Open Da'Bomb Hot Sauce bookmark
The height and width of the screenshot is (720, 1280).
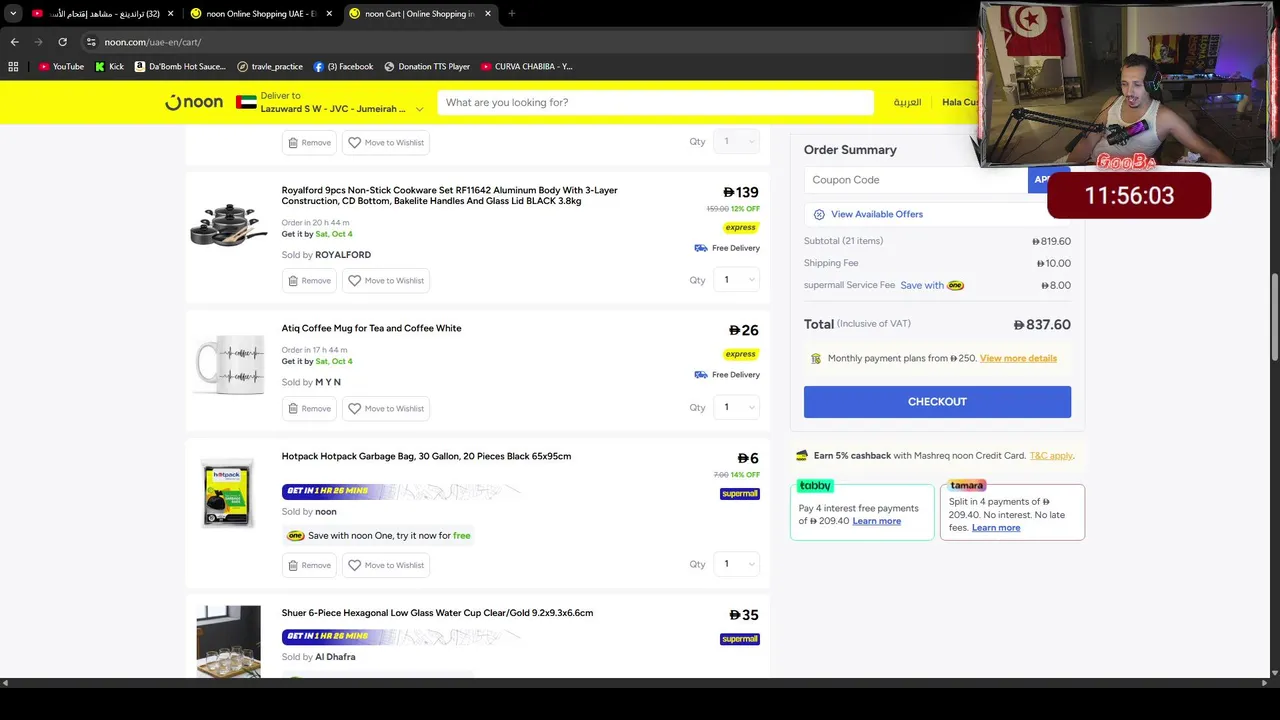point(179,66)
